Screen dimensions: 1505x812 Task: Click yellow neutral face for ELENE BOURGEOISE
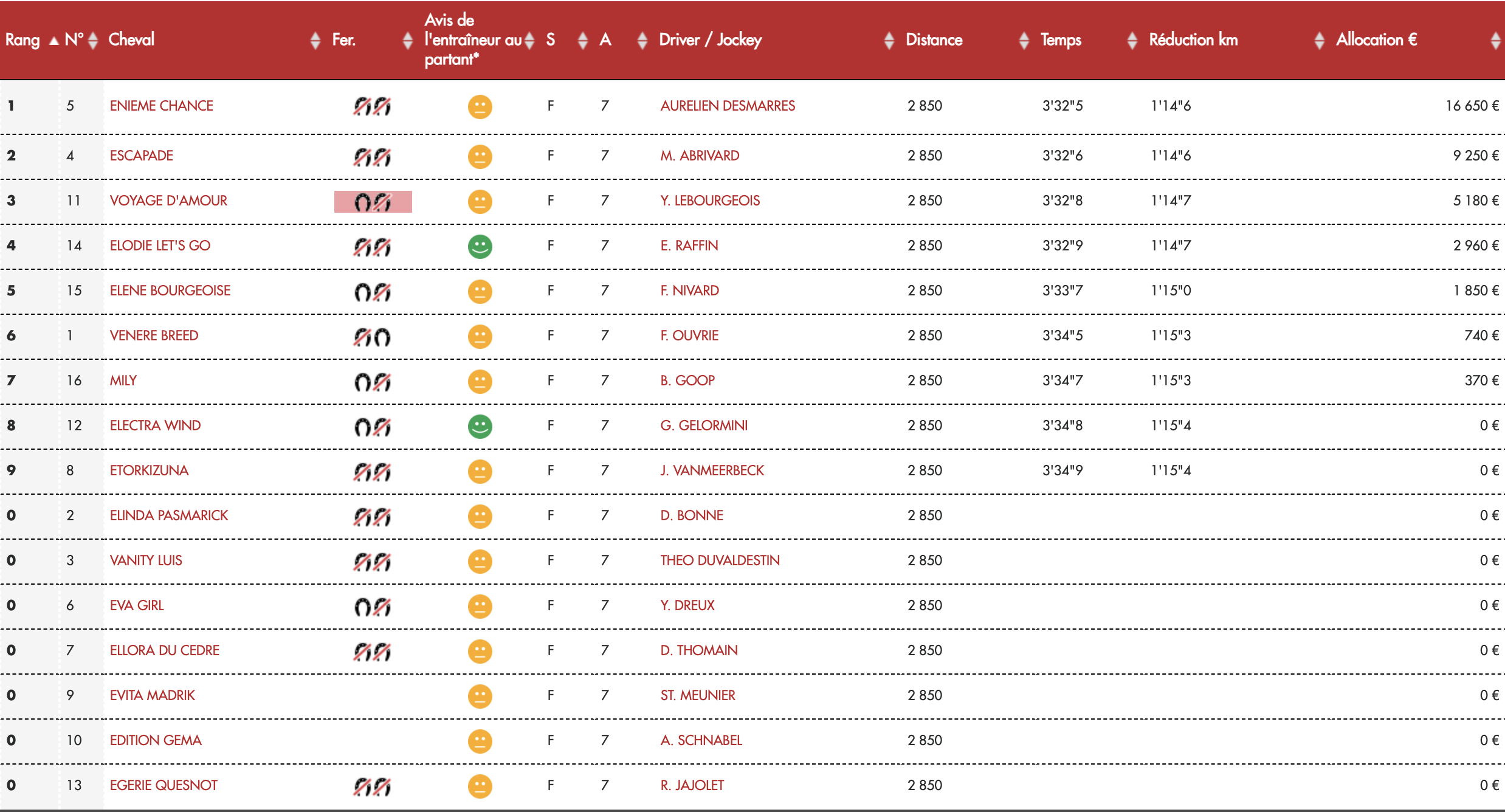pos(480,292)
